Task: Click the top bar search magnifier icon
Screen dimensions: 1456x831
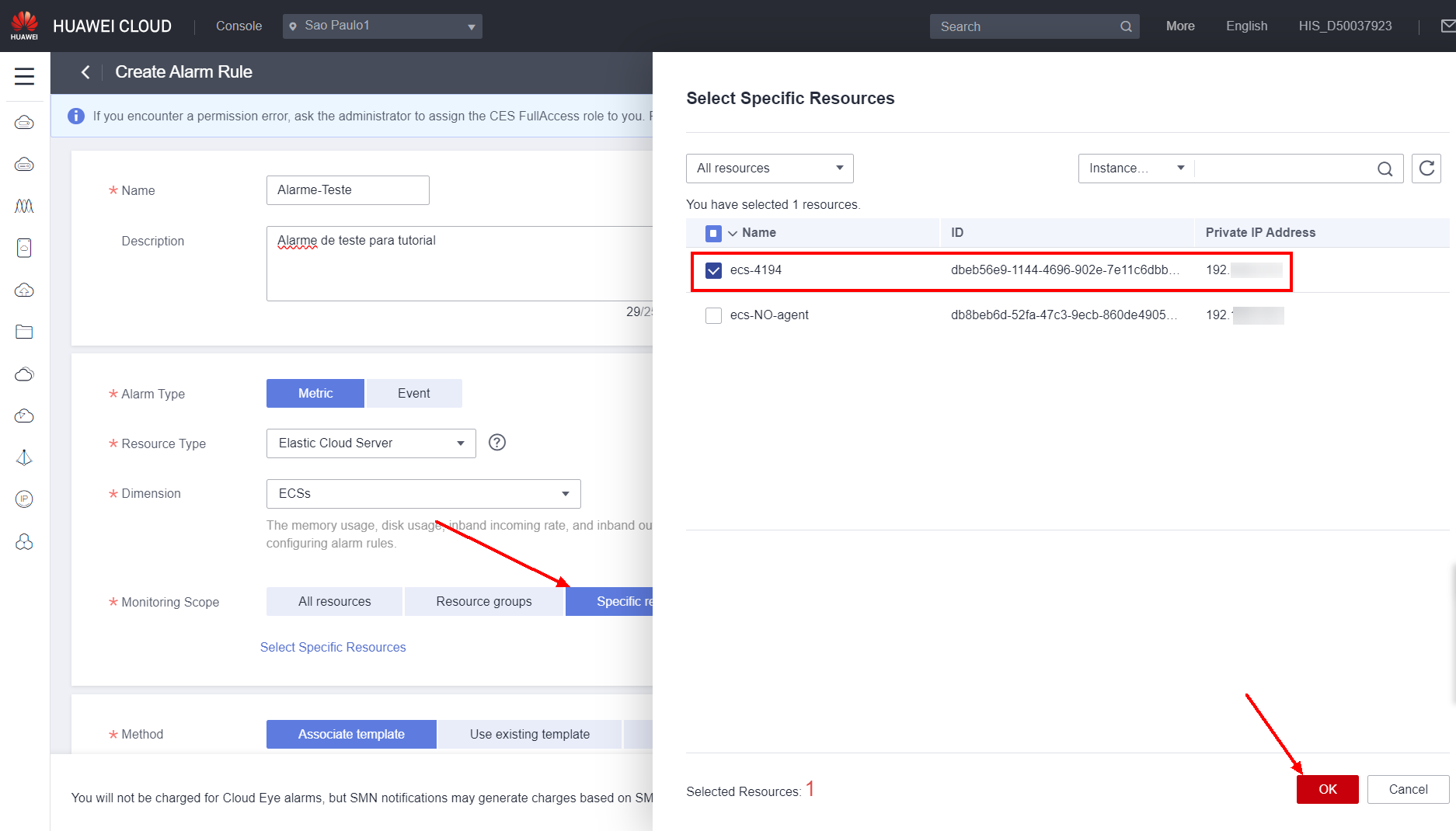Action: tap(1126, 26)
